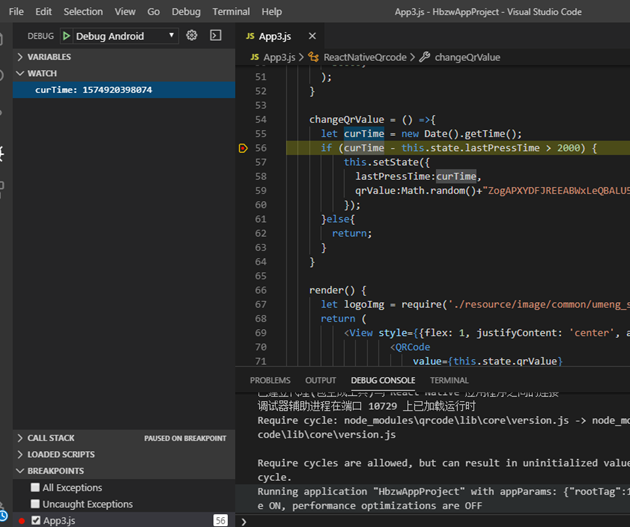Open the Help menu
The image size is (630, 527).
(272, 12)
